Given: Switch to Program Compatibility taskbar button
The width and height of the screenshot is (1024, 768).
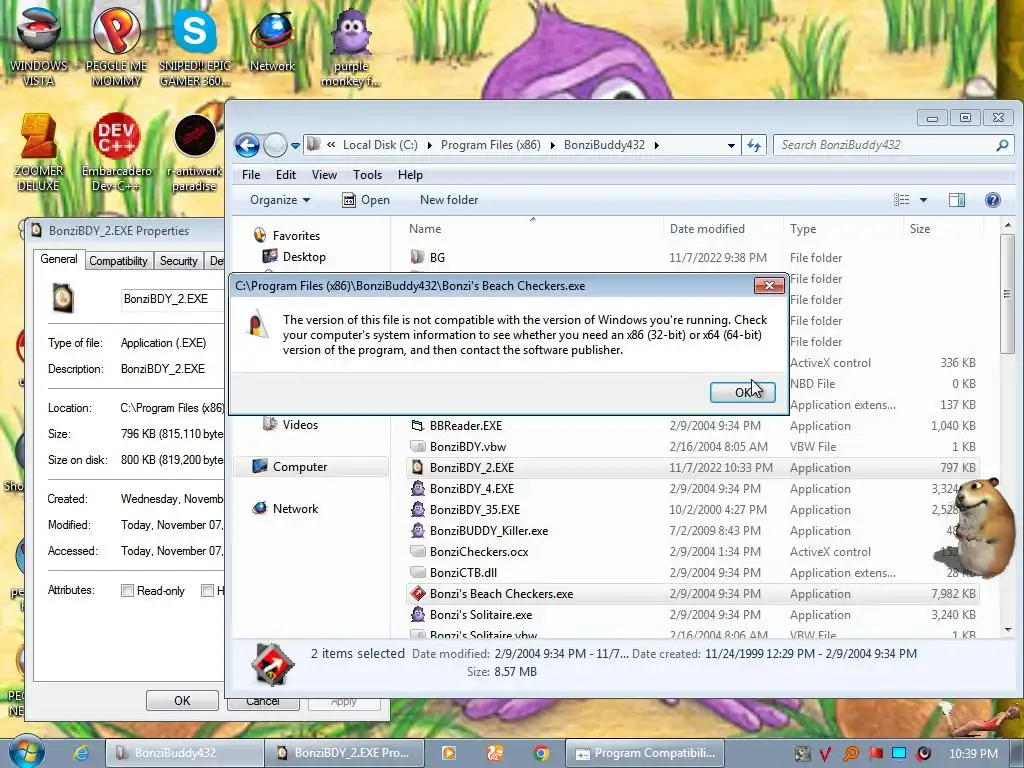Looking at the screenshot, I should click(646, 753).
